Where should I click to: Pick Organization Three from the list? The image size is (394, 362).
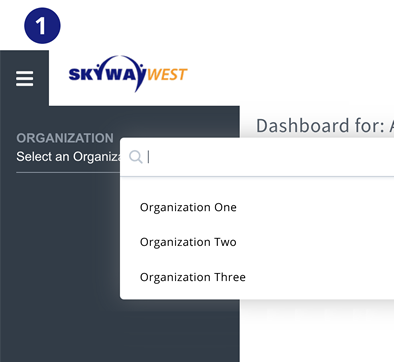[x=193, y=277]
